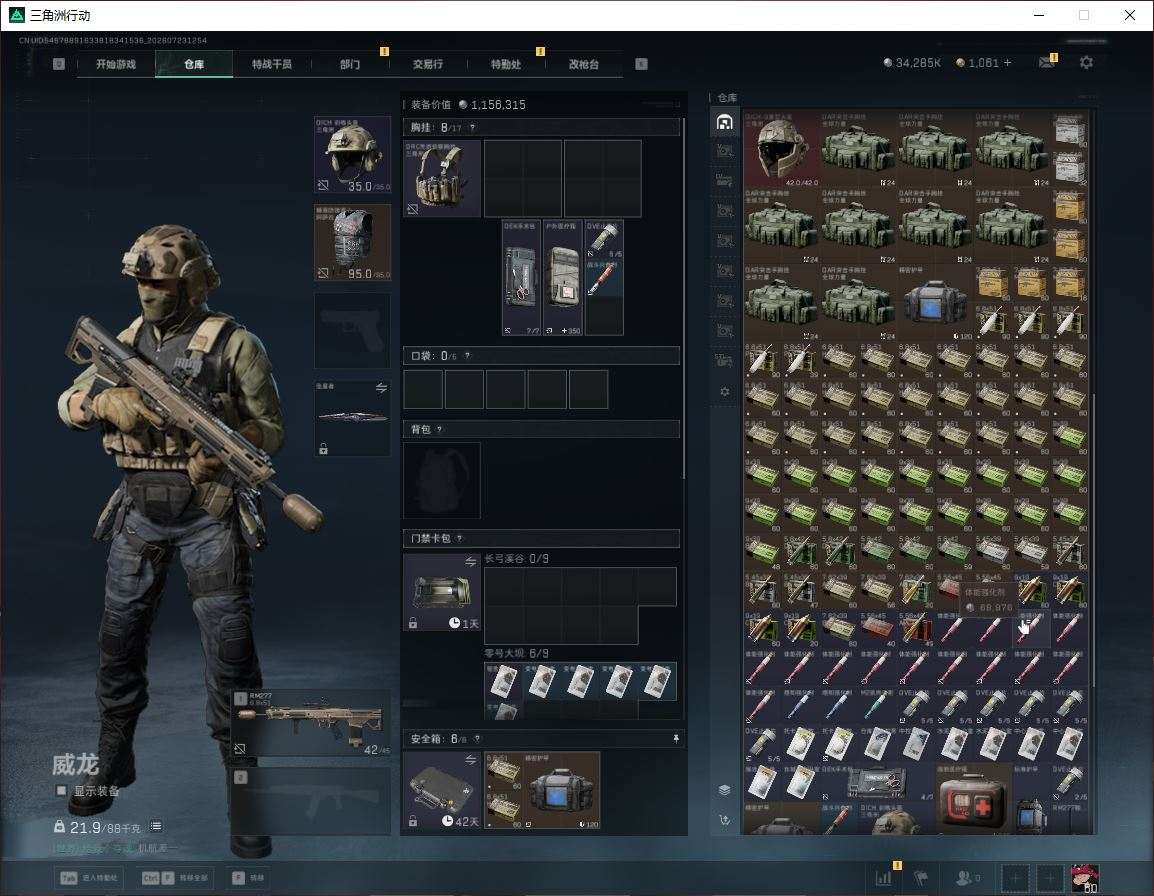Open the mail envelope icon
The height and width of the screenshot is (896, 1154).
1047,63
